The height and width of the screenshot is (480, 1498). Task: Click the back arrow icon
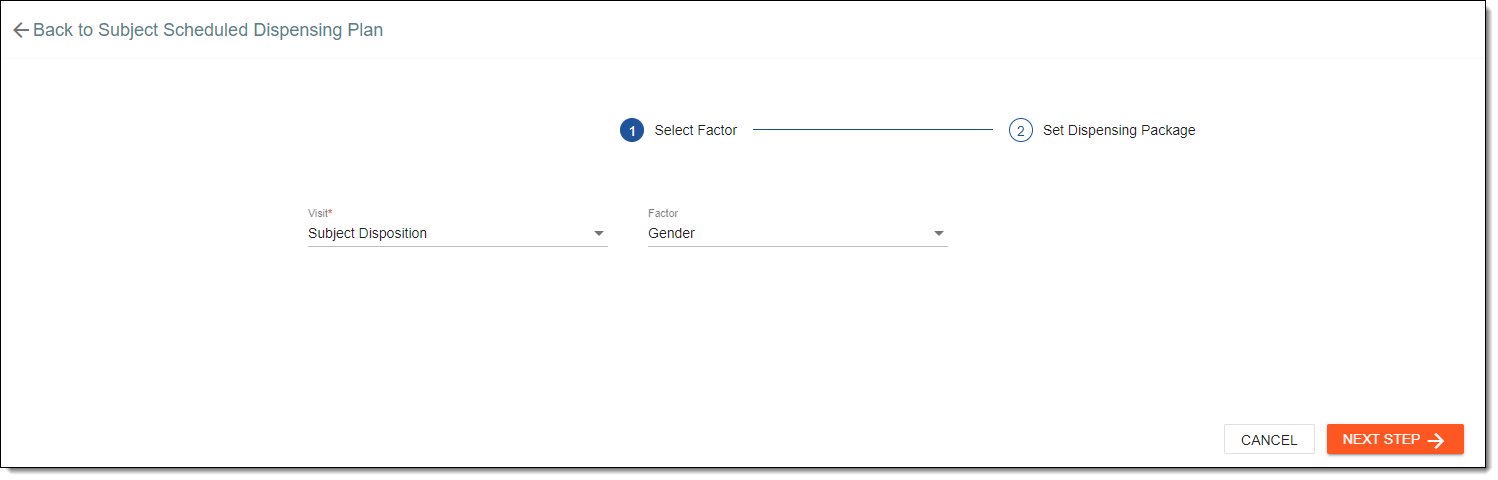click(21, 30)
